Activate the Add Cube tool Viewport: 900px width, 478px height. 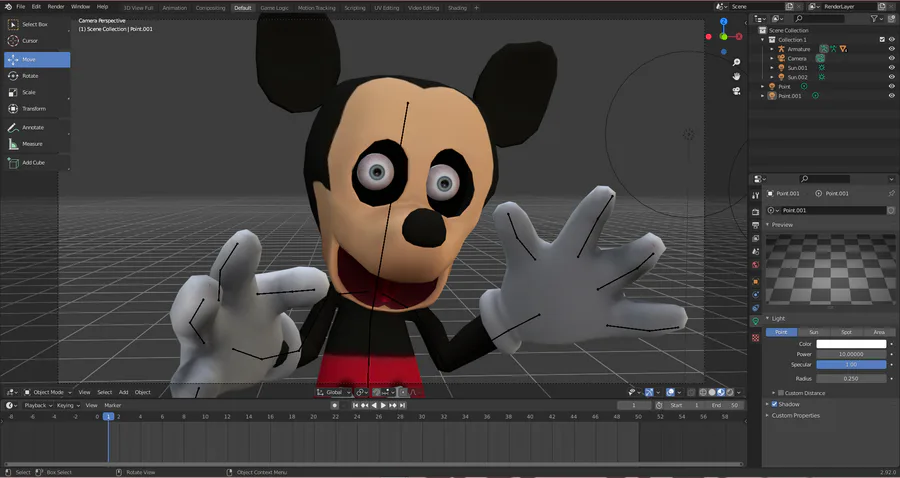37,163
